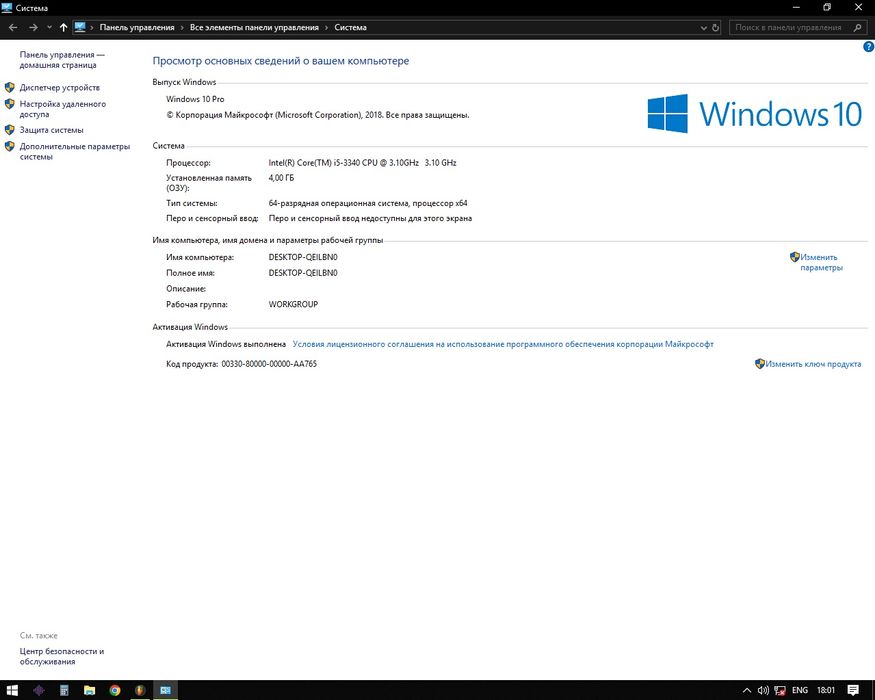Click shield icon beside 'Защита системы'
The width and height of the screenshot is (875, 700).
(x=9, y=130)
